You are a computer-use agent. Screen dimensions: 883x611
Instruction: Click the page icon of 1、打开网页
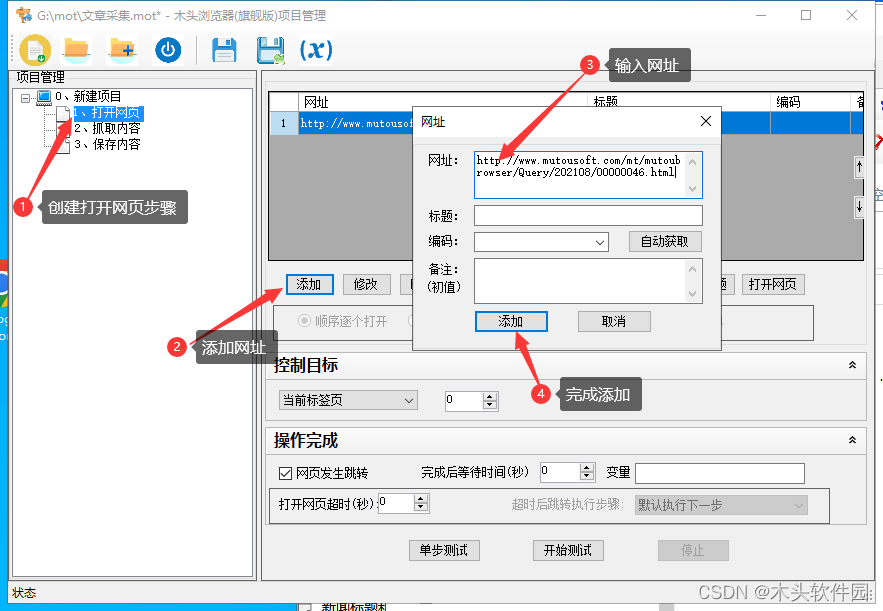point(64,113)
